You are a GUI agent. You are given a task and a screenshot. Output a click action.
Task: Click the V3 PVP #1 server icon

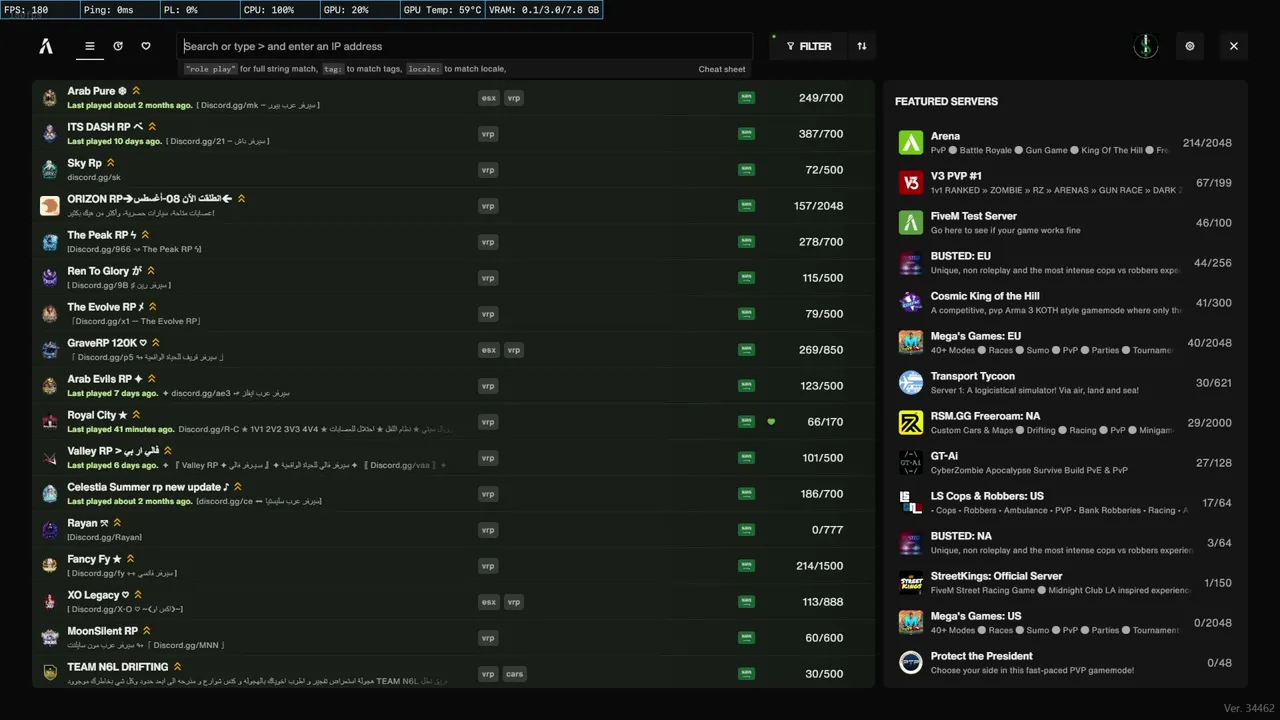[x=911, y=183]
